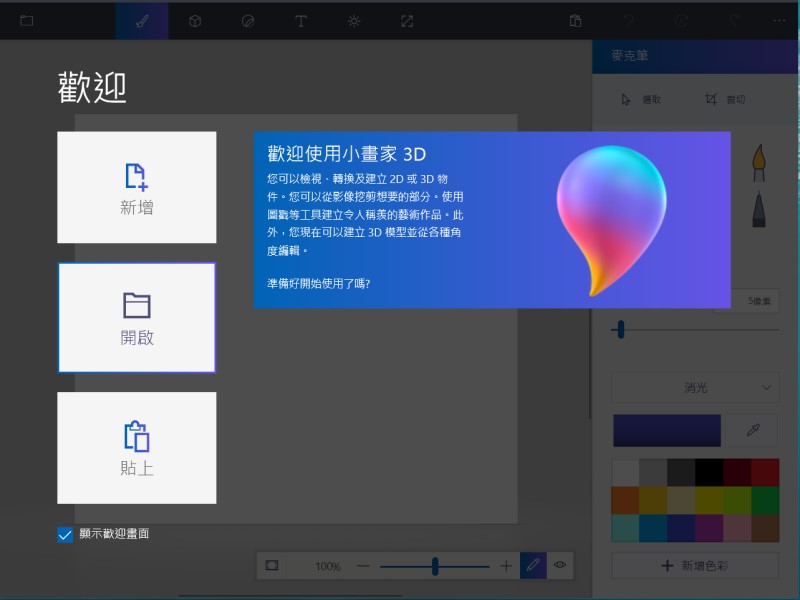
Task: Click the fit-to-screen icon in zoom bar
Action: 272,565
